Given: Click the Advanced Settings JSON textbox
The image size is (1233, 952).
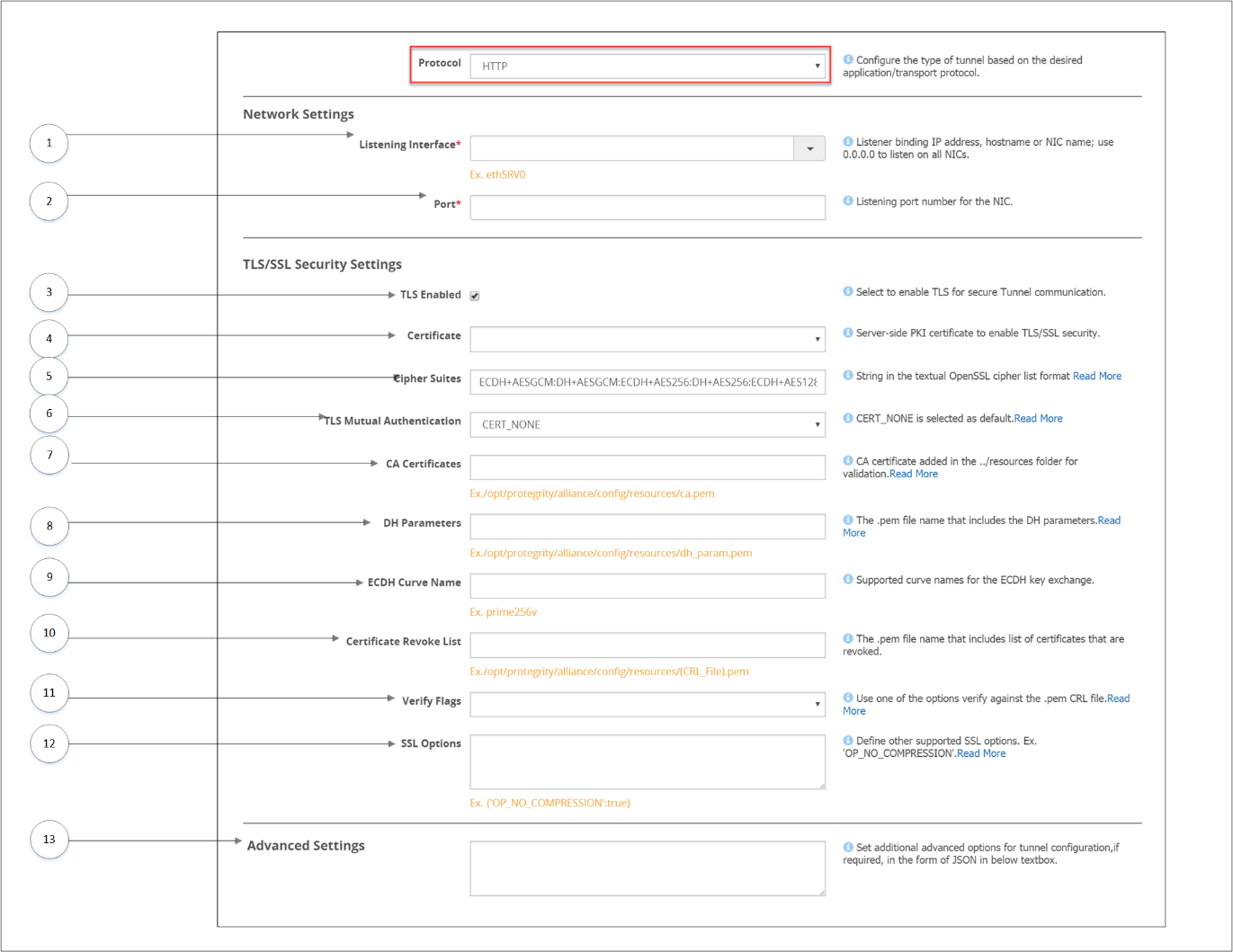Looking at the screenshot, I should 647,867.
